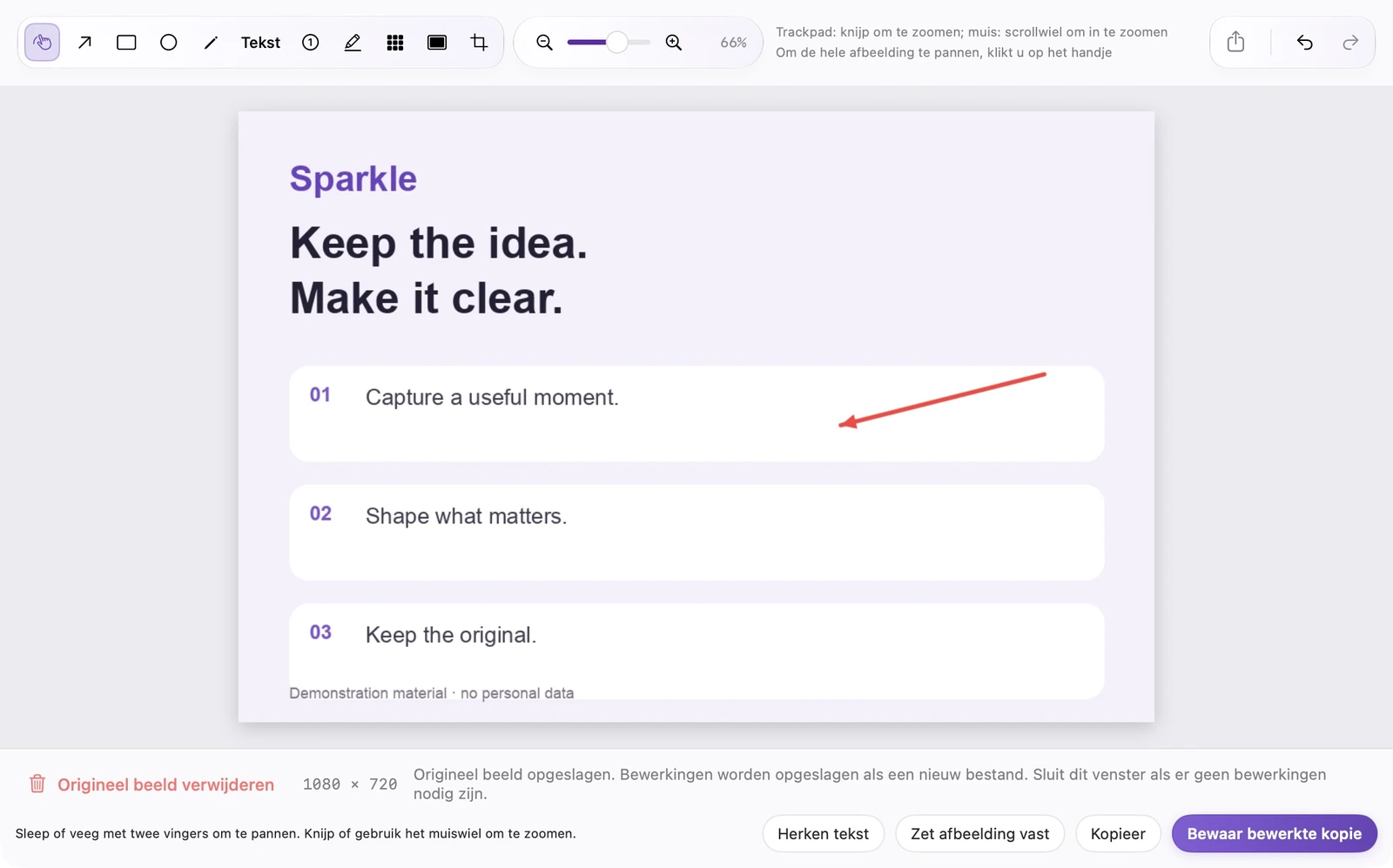1393x868 pixels.
Task: Click the 1080 × 720 dimensions text
Action: 350,784
